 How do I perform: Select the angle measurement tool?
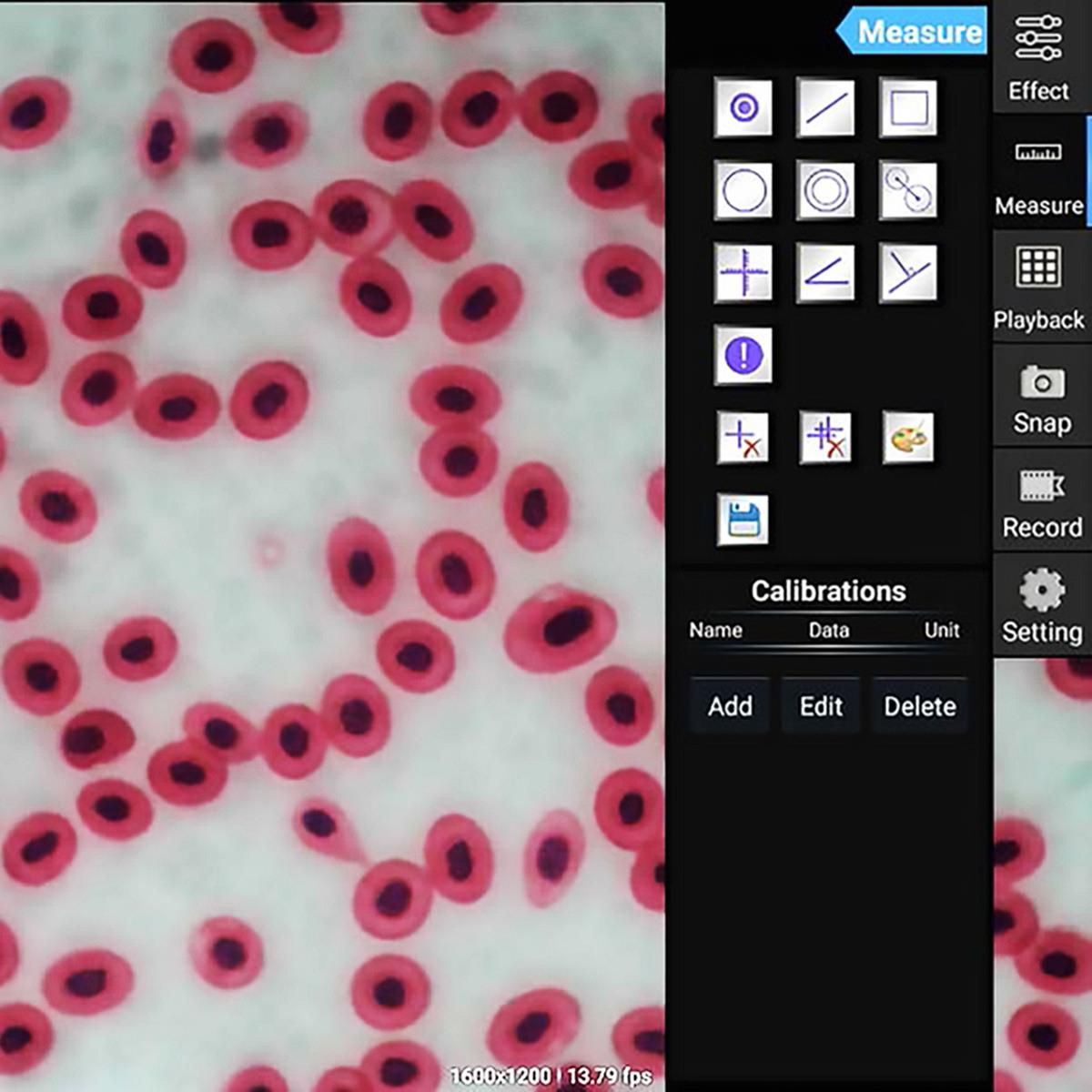tap(825, 273)
